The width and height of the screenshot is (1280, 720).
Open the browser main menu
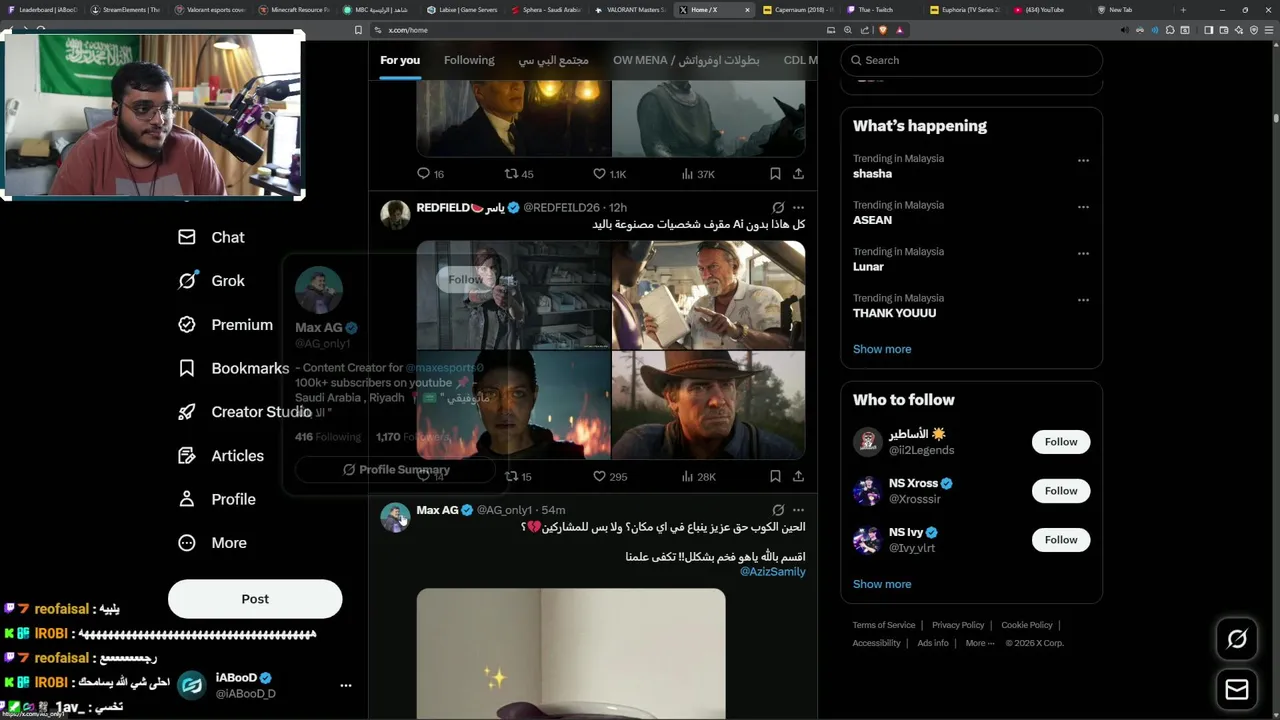coord(1271,30)
